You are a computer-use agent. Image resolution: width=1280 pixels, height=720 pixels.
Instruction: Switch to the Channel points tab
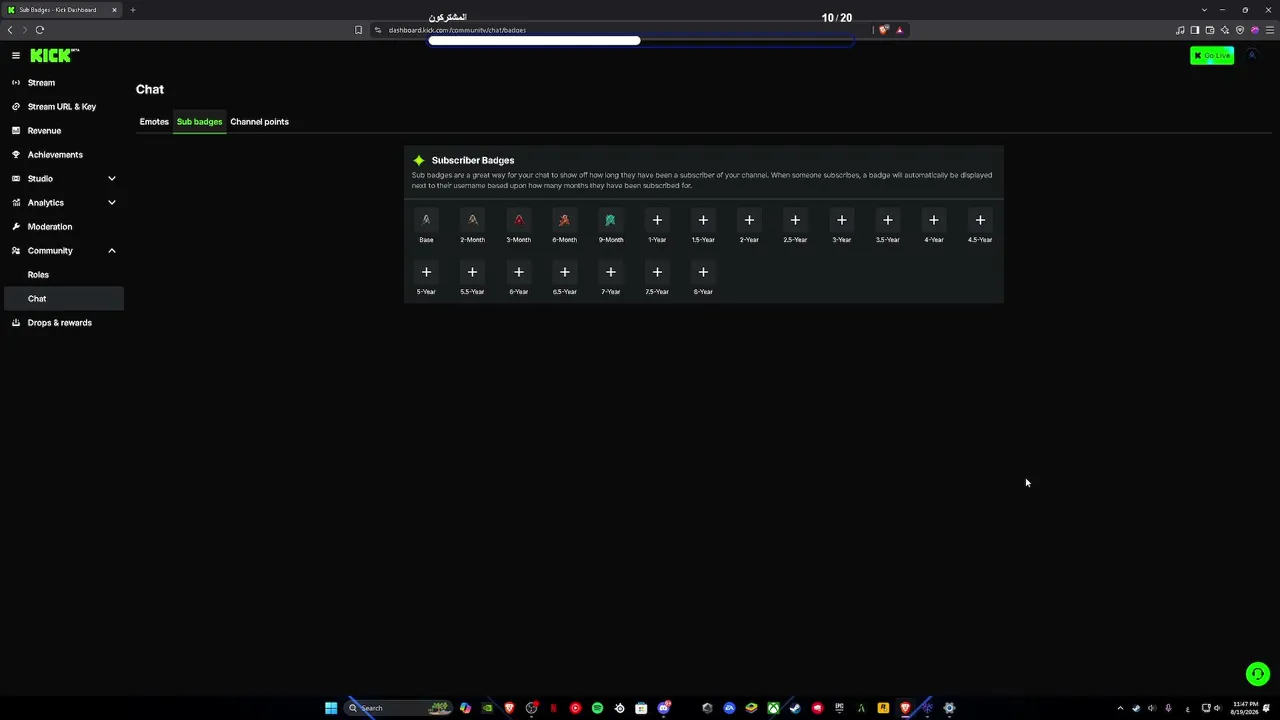(x=259, y=122)
